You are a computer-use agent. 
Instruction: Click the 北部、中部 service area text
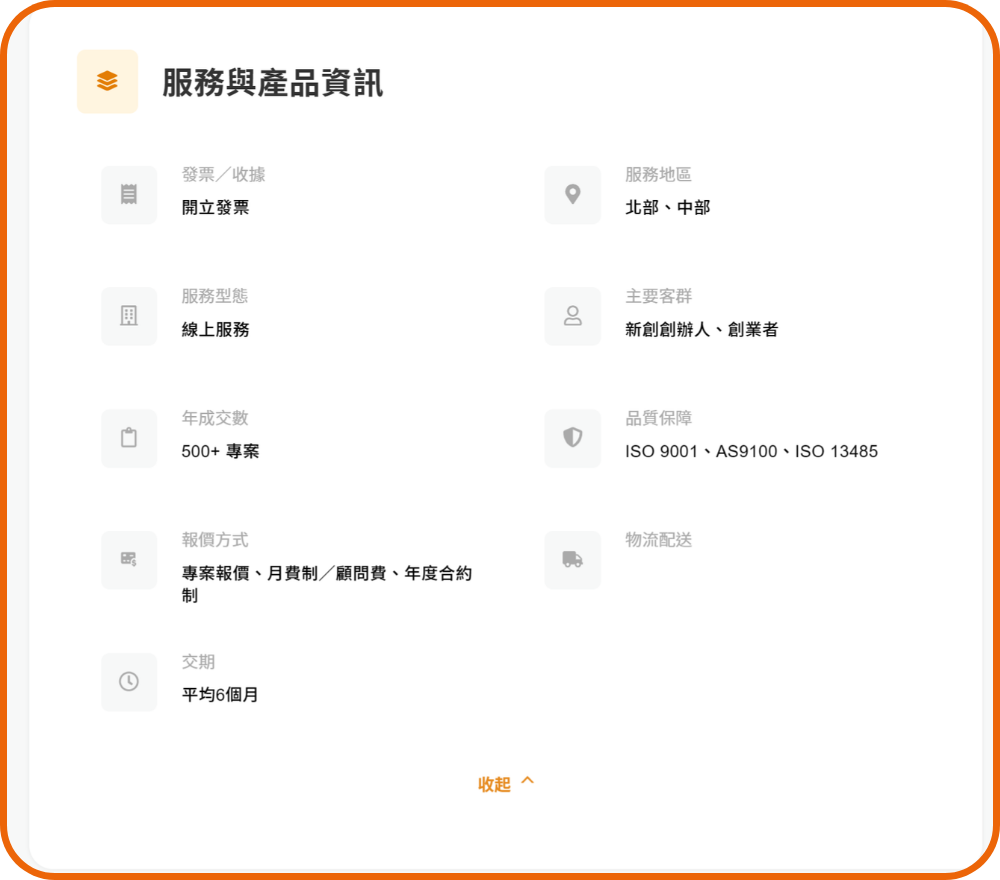tap(667, 208)
